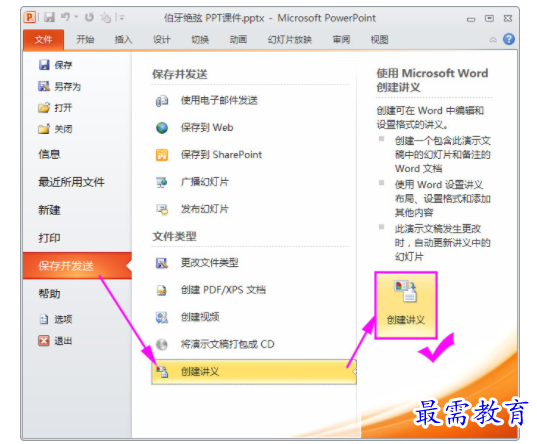Choose 创建 PDF/XPS 文档 label
The width and height of the screenshot is (537, 444).
click(223, 290)
